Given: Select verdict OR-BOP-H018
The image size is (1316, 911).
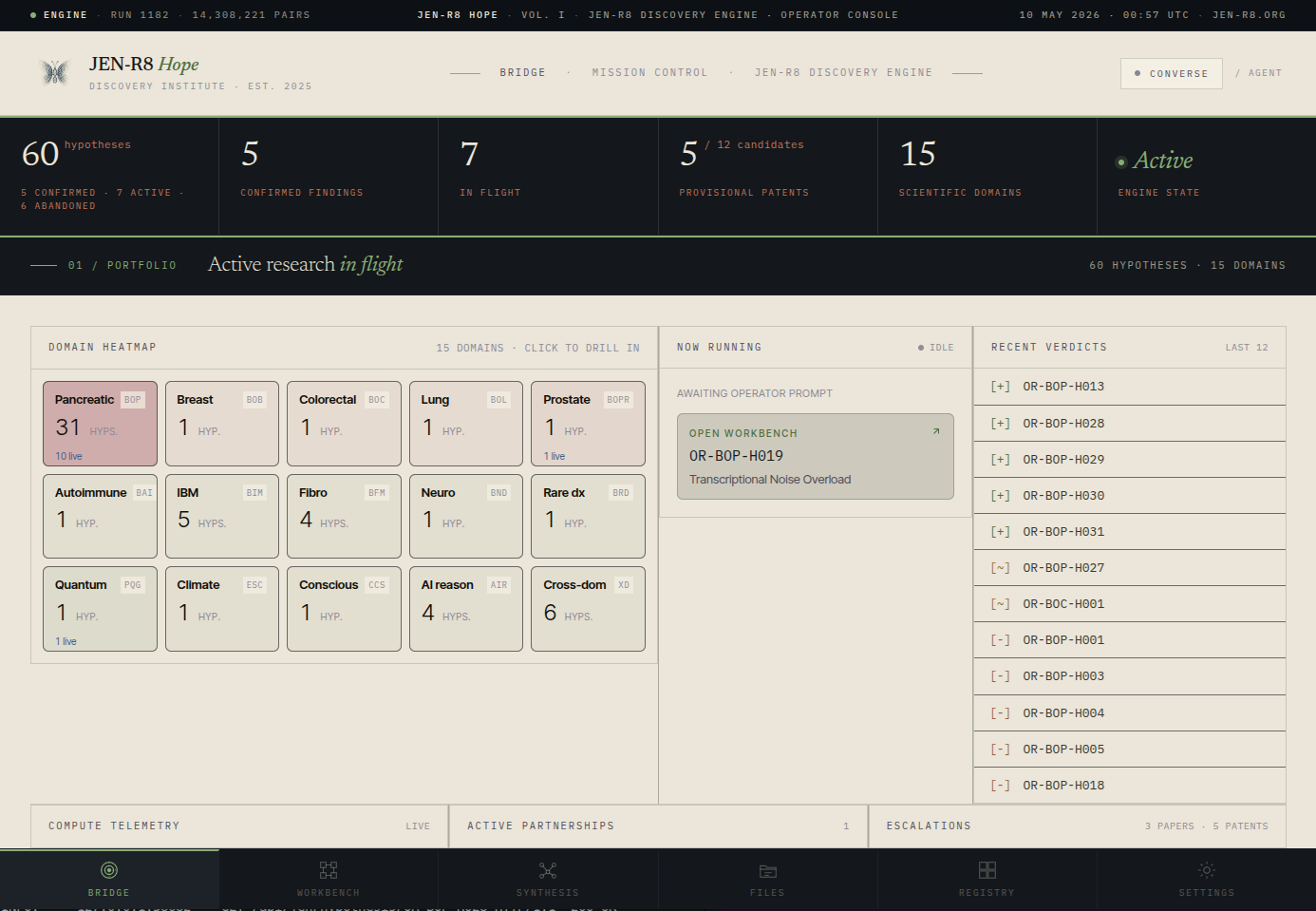Looking at the screenshot, I should tap(1129, 786).
